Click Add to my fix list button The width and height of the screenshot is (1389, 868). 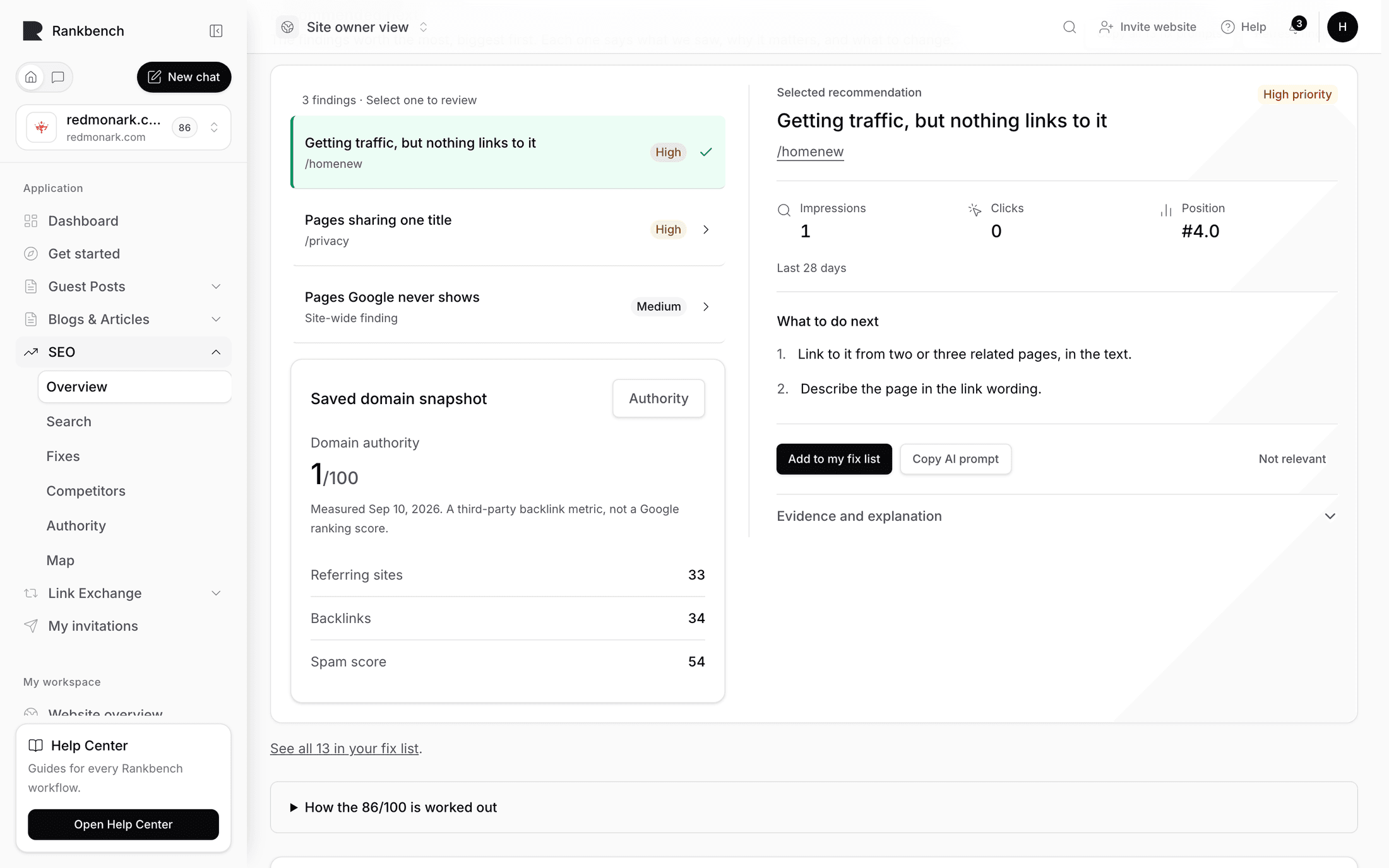pos(834,459)
